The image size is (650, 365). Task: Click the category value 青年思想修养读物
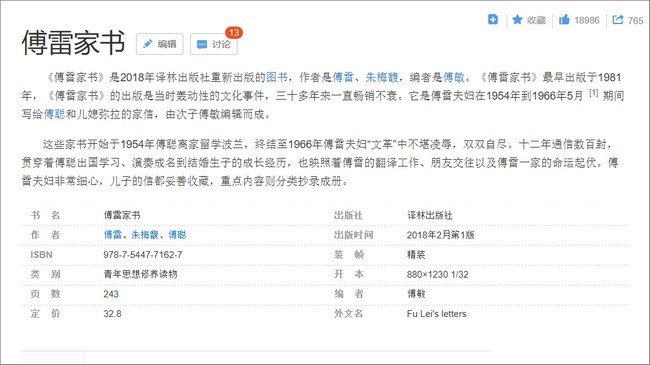(x=140, y=274)
